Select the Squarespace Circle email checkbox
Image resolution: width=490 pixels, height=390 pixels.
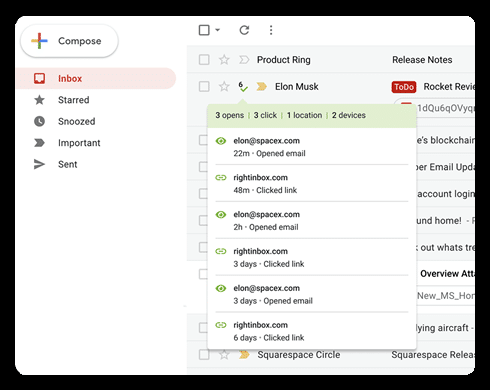204,355
